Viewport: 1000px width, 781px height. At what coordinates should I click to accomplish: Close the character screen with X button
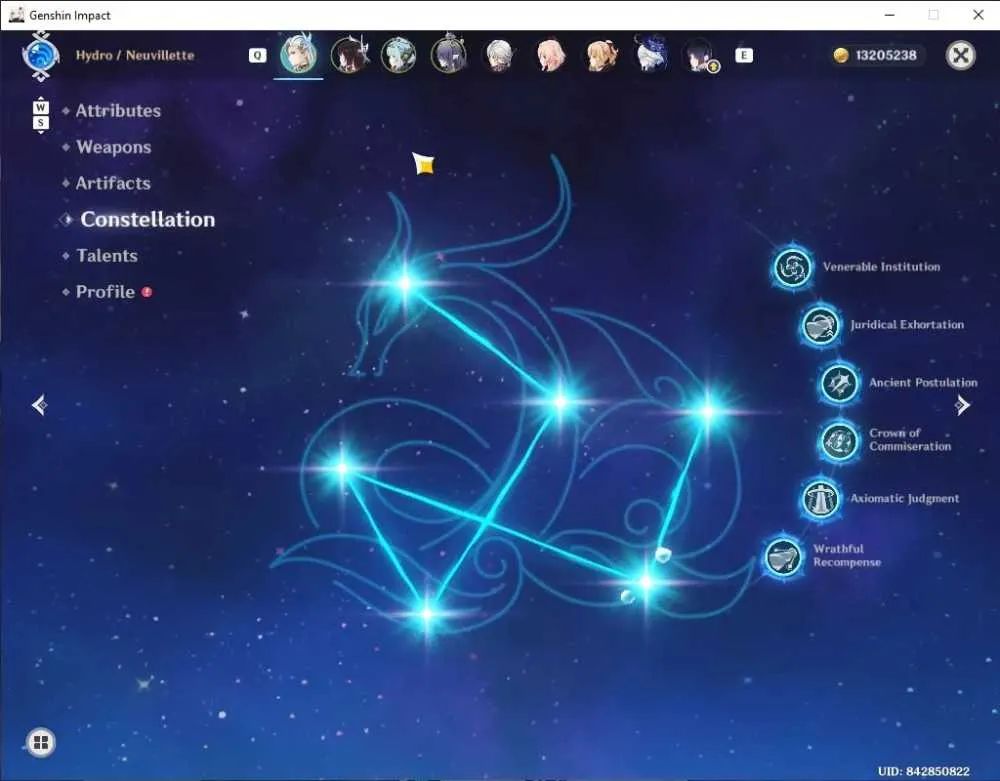click(x=960, y=55)
